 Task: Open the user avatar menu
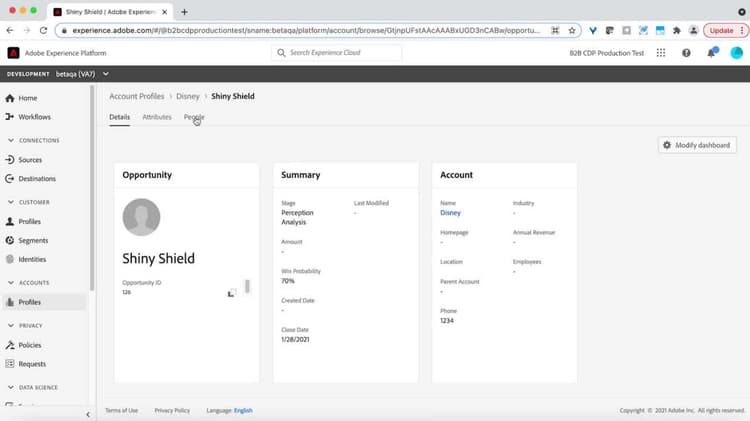[737, 53]
